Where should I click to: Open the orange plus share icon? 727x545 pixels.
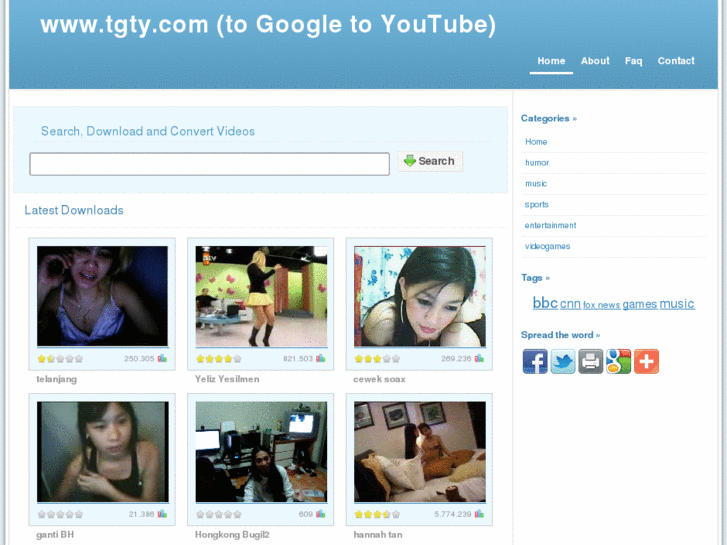646,361
